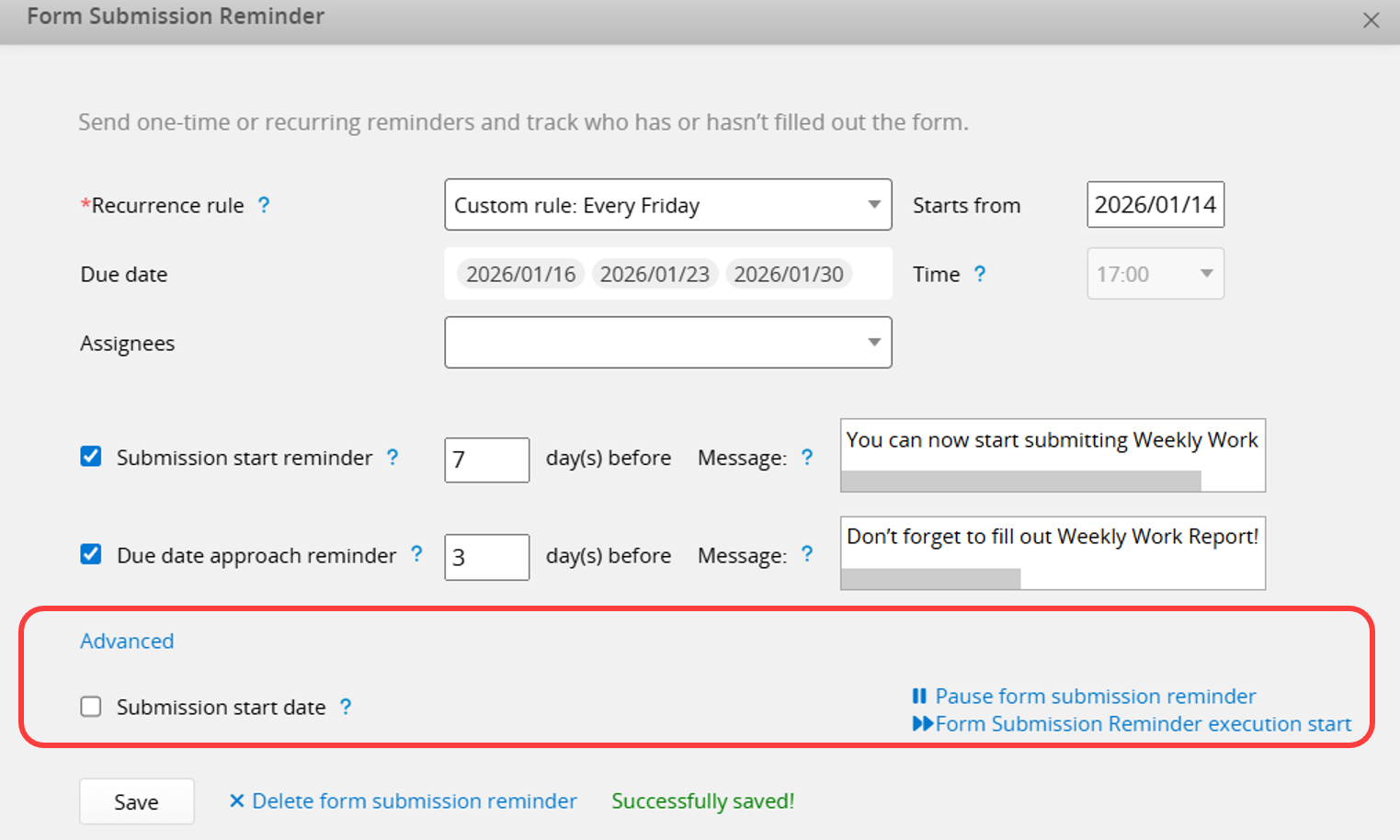Uncheck Submission start reminder checkbox

click(x=91, y=457)
